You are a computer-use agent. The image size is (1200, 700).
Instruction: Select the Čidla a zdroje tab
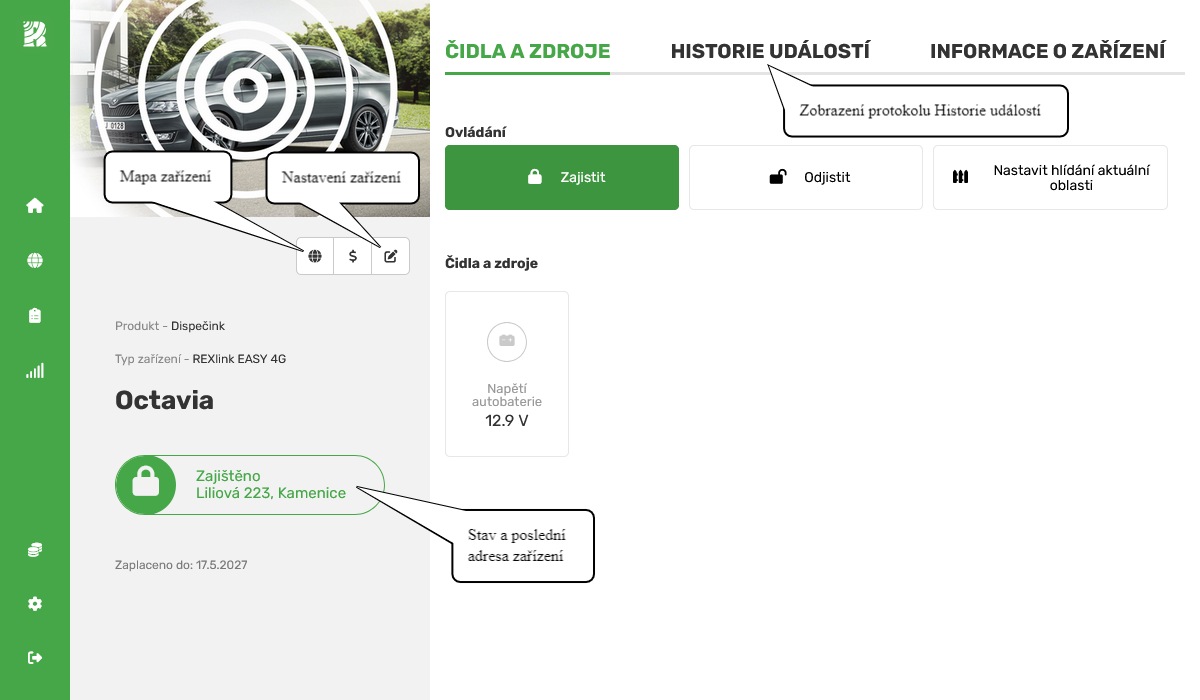527,49
